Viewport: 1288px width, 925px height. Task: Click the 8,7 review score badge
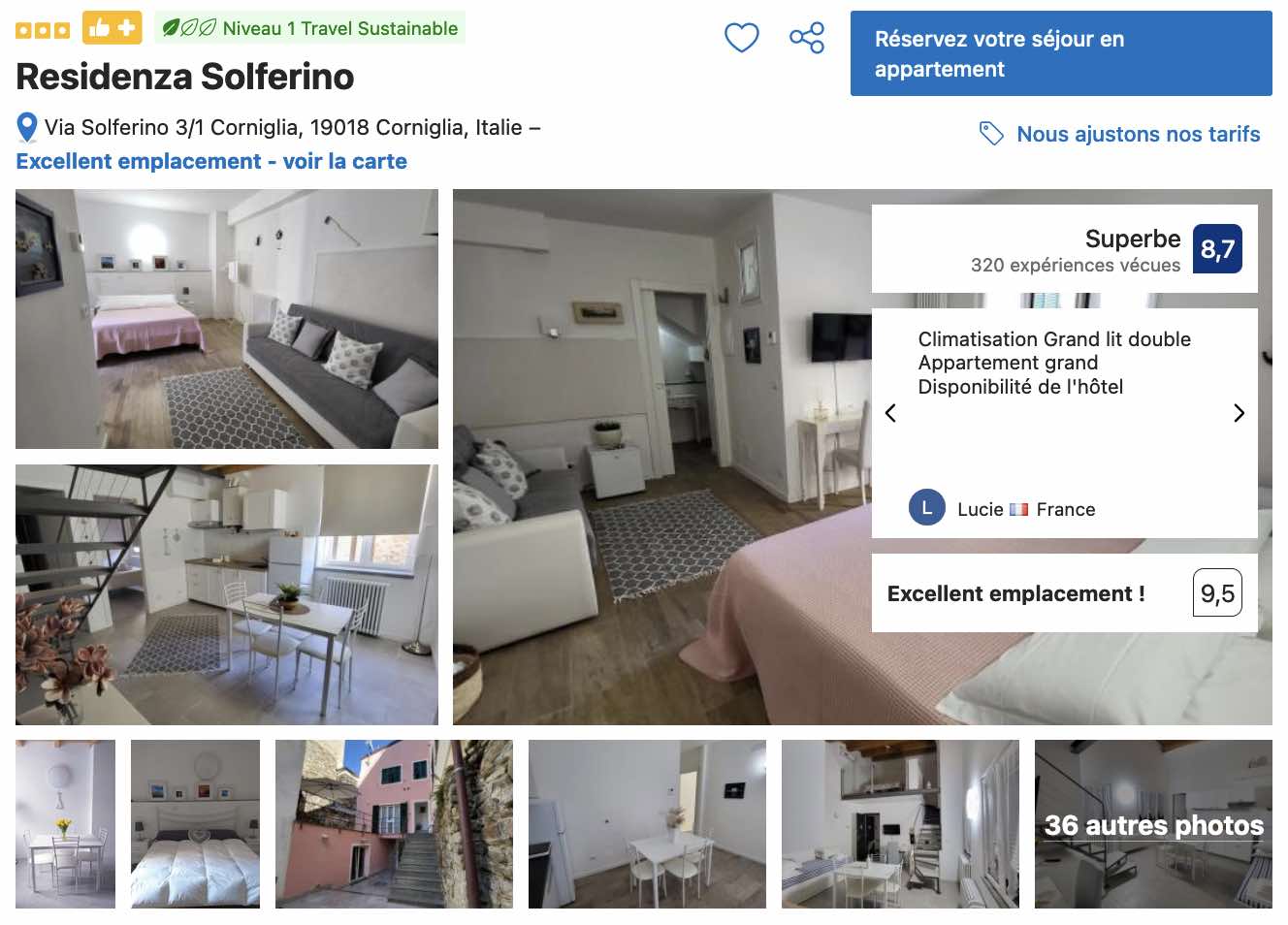click(1217, 249)
